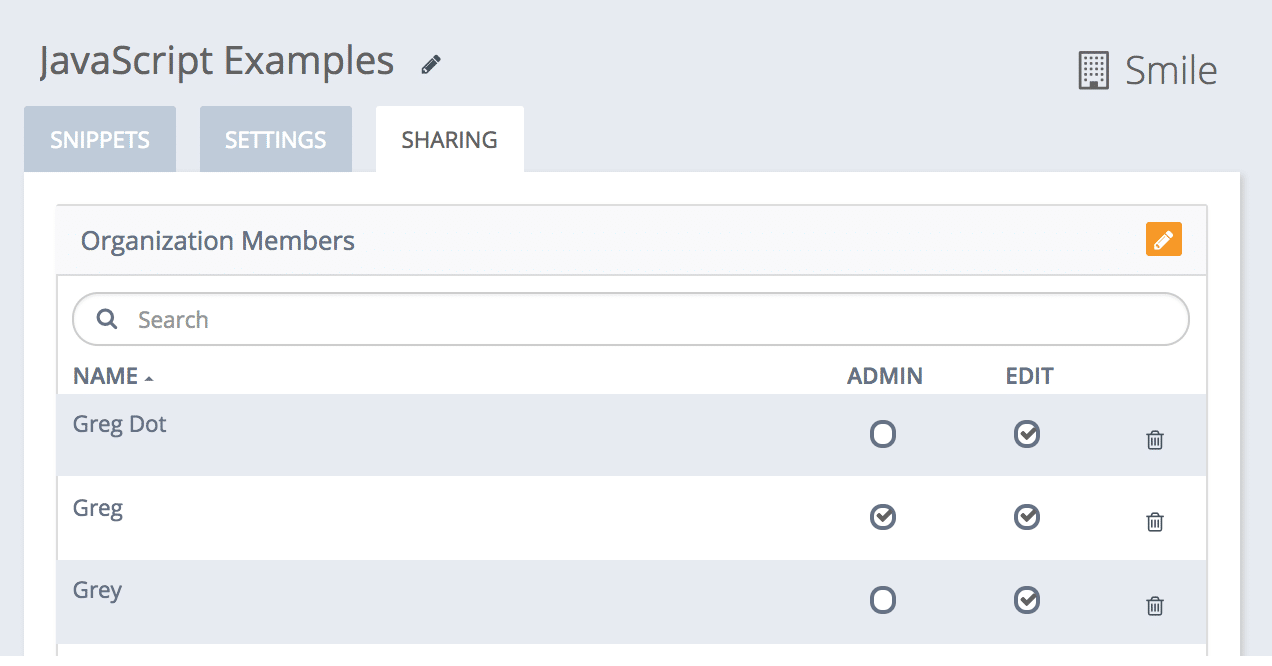Uncheck Edit permission for Greg

click(x=1027, y=517)
